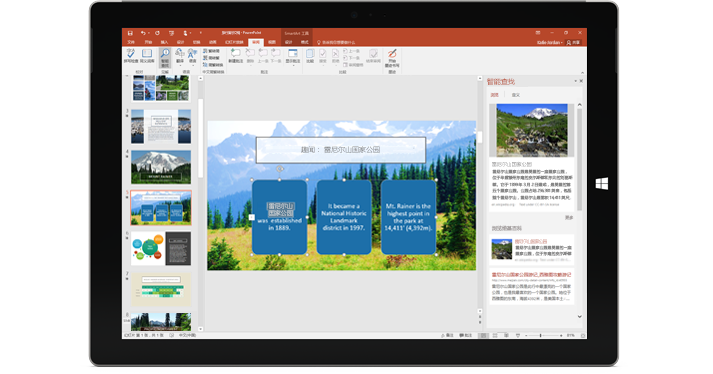Click Reject change (拒绝) button
Image resolution: width=713 pixels, height=374 pixels.
[336, 56]
